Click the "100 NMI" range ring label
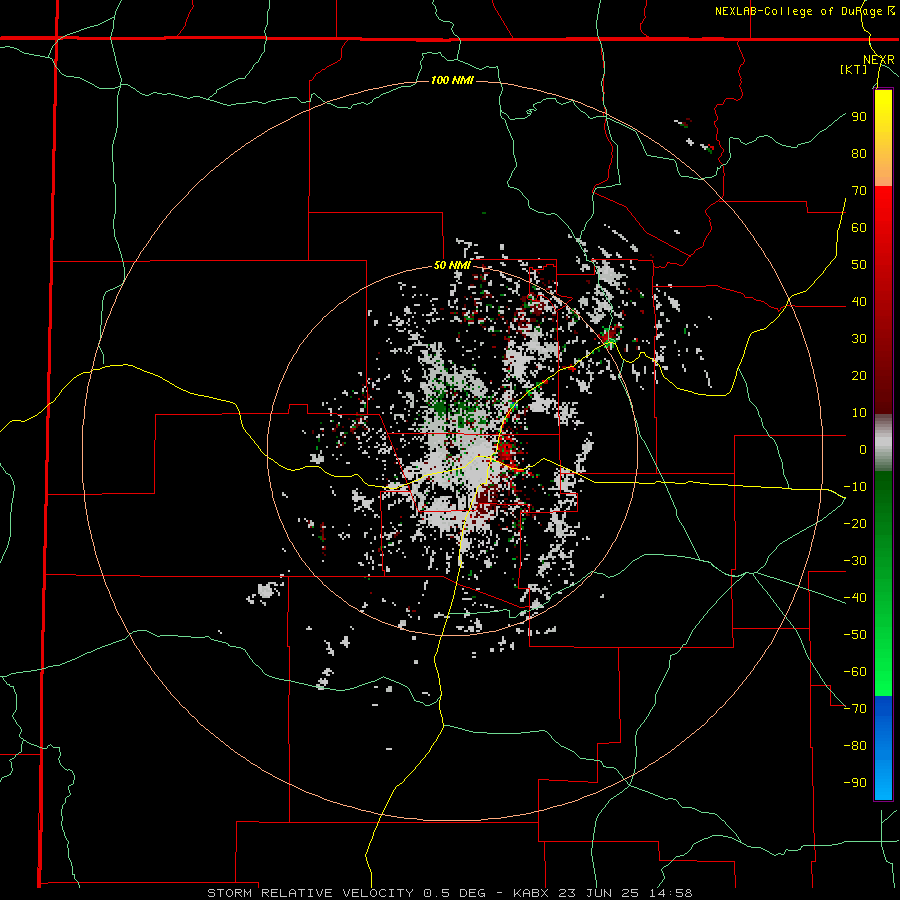This screenshot has height=900, width=900. click(x=452, y=80)
